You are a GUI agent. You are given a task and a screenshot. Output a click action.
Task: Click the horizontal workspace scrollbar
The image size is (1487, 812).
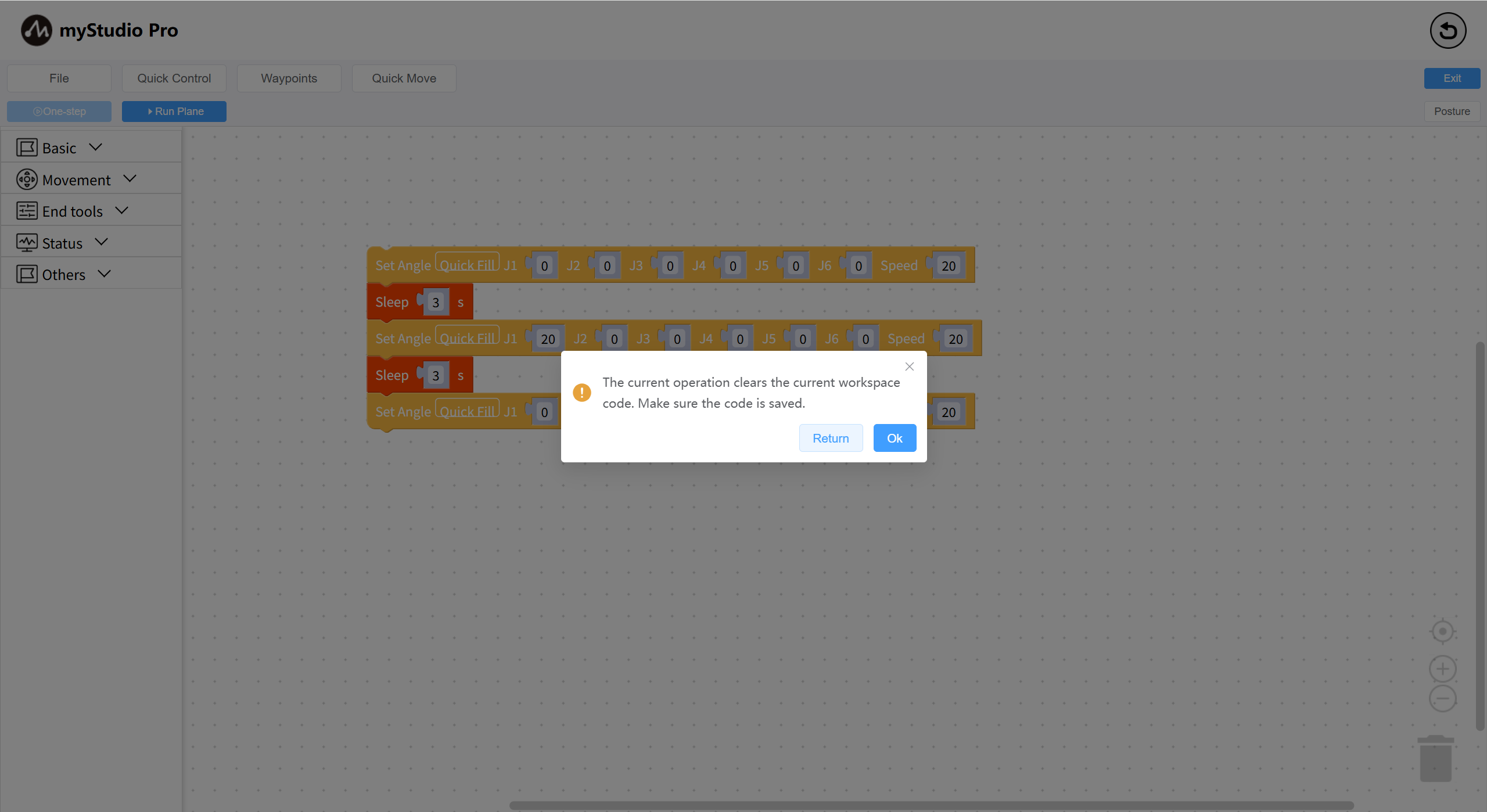931,806
